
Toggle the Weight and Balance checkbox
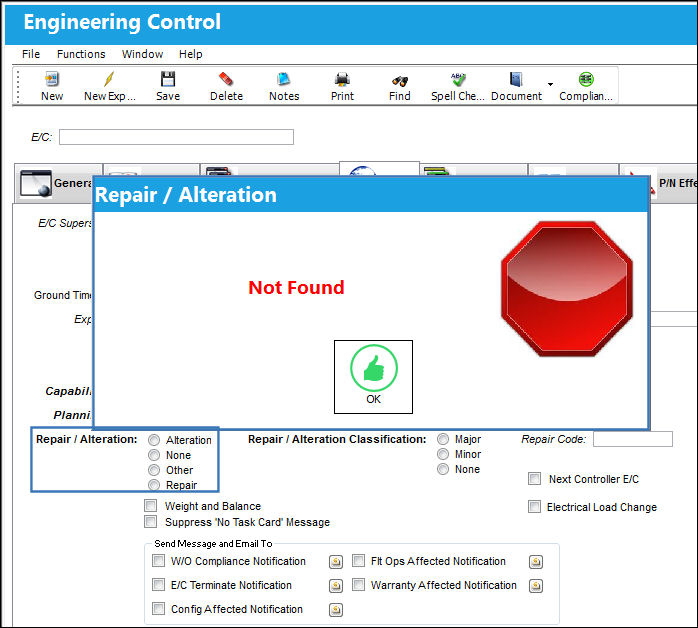click(151, 506)
